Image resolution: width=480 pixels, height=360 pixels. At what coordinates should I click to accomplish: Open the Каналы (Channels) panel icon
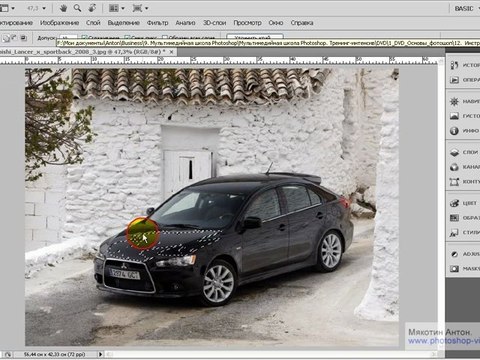tap(454, 167)
